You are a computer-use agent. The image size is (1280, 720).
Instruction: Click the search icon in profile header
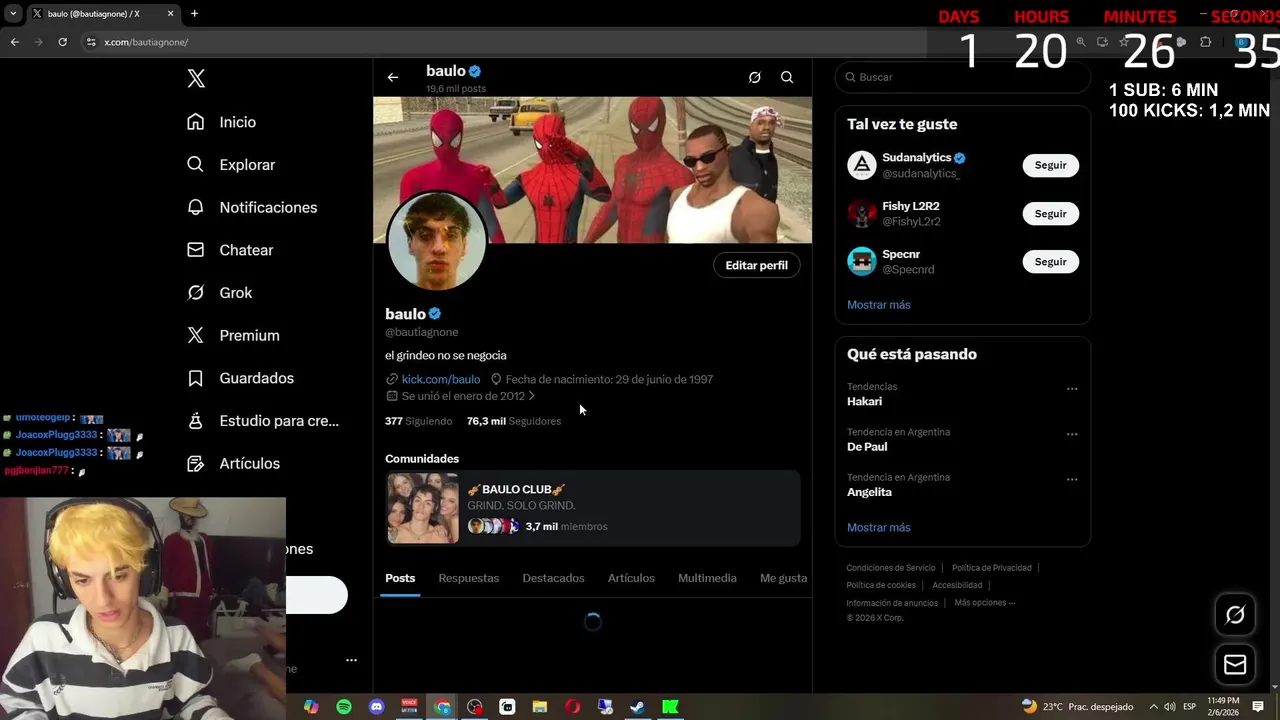(787, 77)
